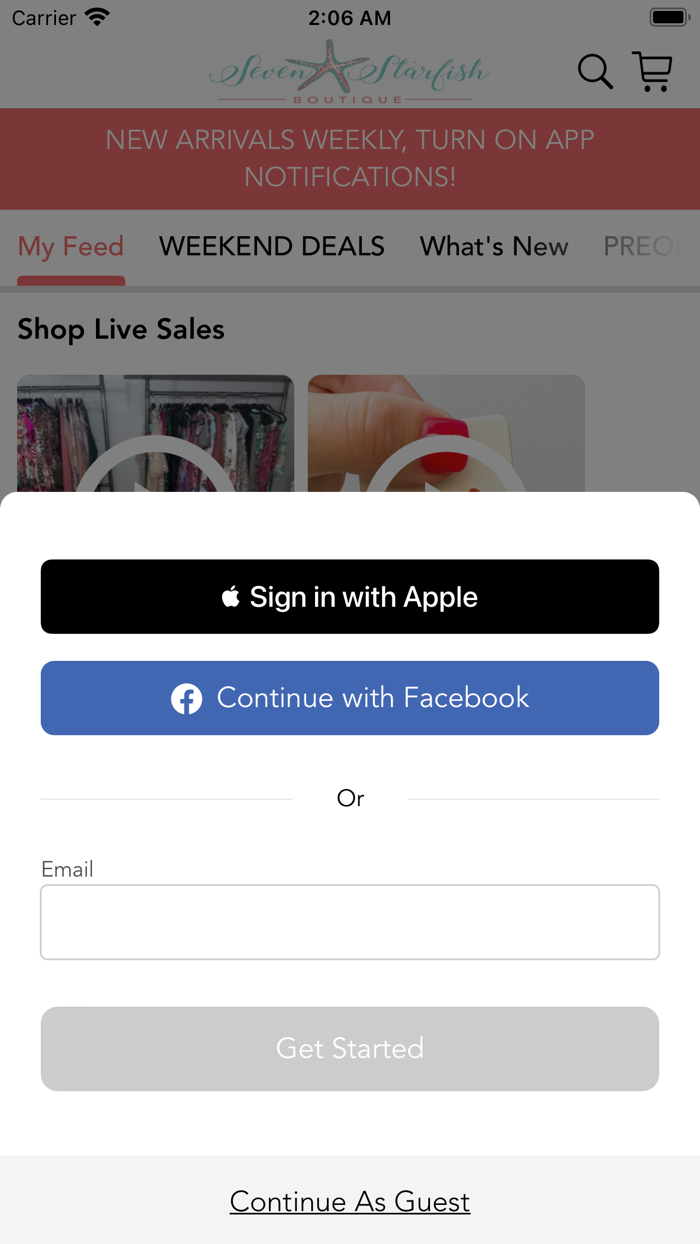Select the What's New tab

[x=494, y=247]
